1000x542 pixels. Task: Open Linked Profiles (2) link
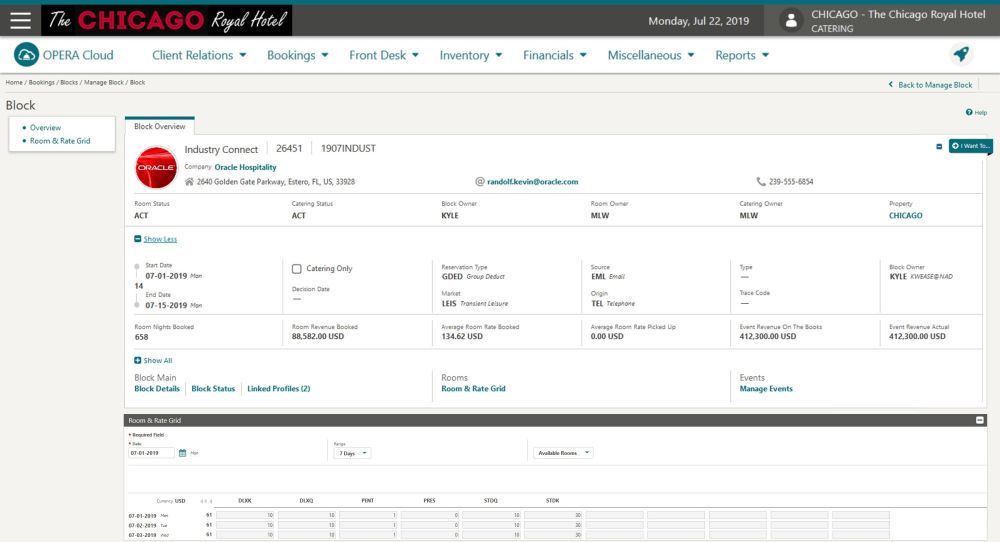coord(279,388)
